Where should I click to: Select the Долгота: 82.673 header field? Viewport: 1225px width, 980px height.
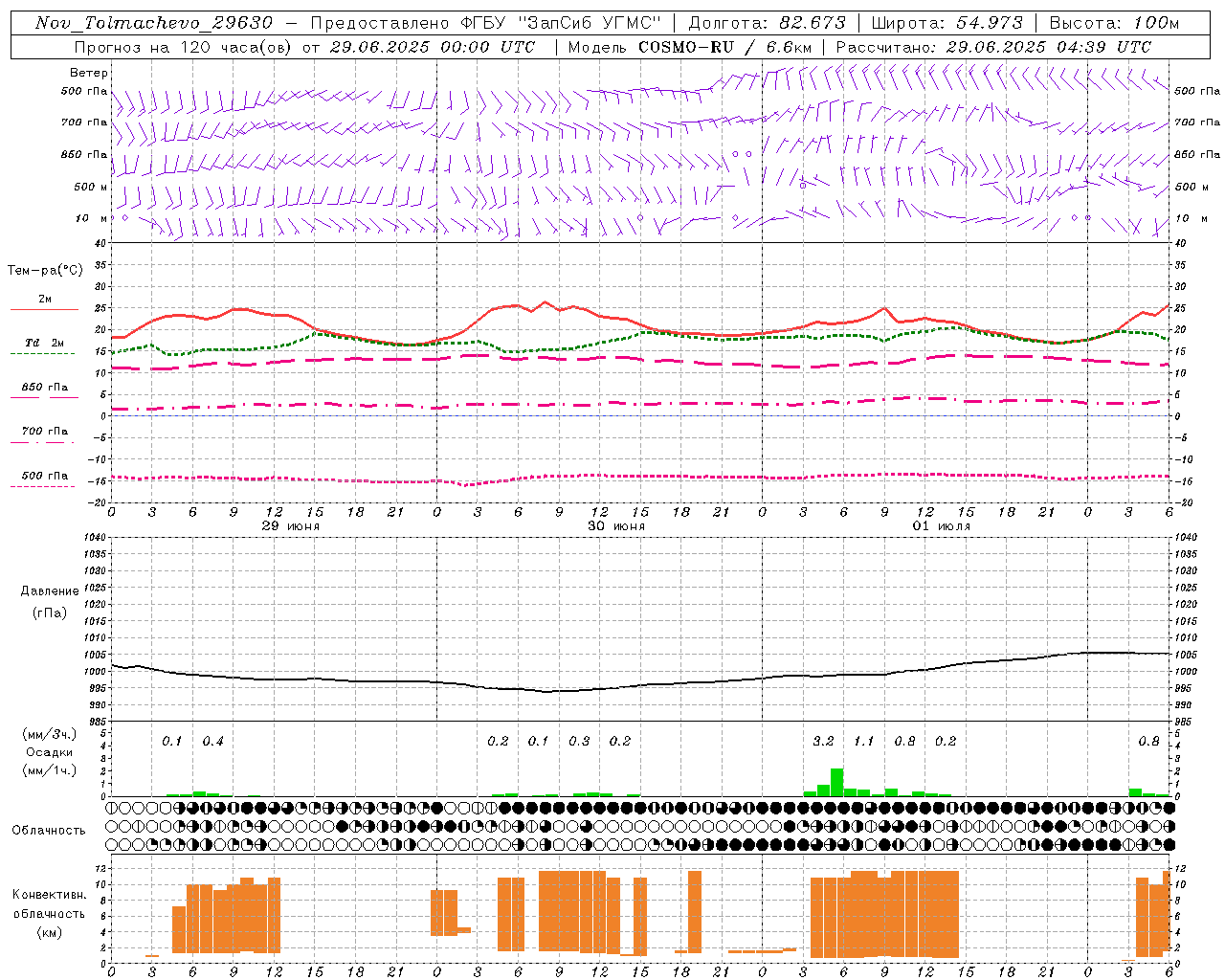coord(767,23)
